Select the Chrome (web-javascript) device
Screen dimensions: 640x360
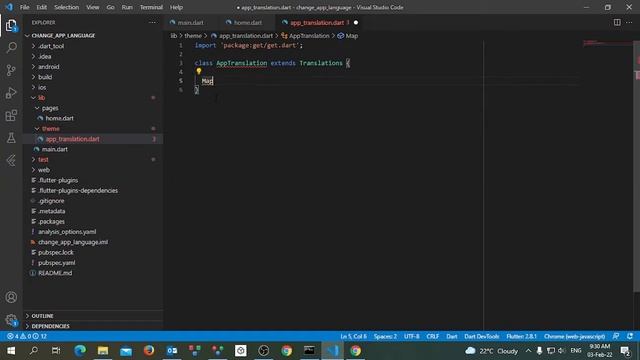point(574,336)
